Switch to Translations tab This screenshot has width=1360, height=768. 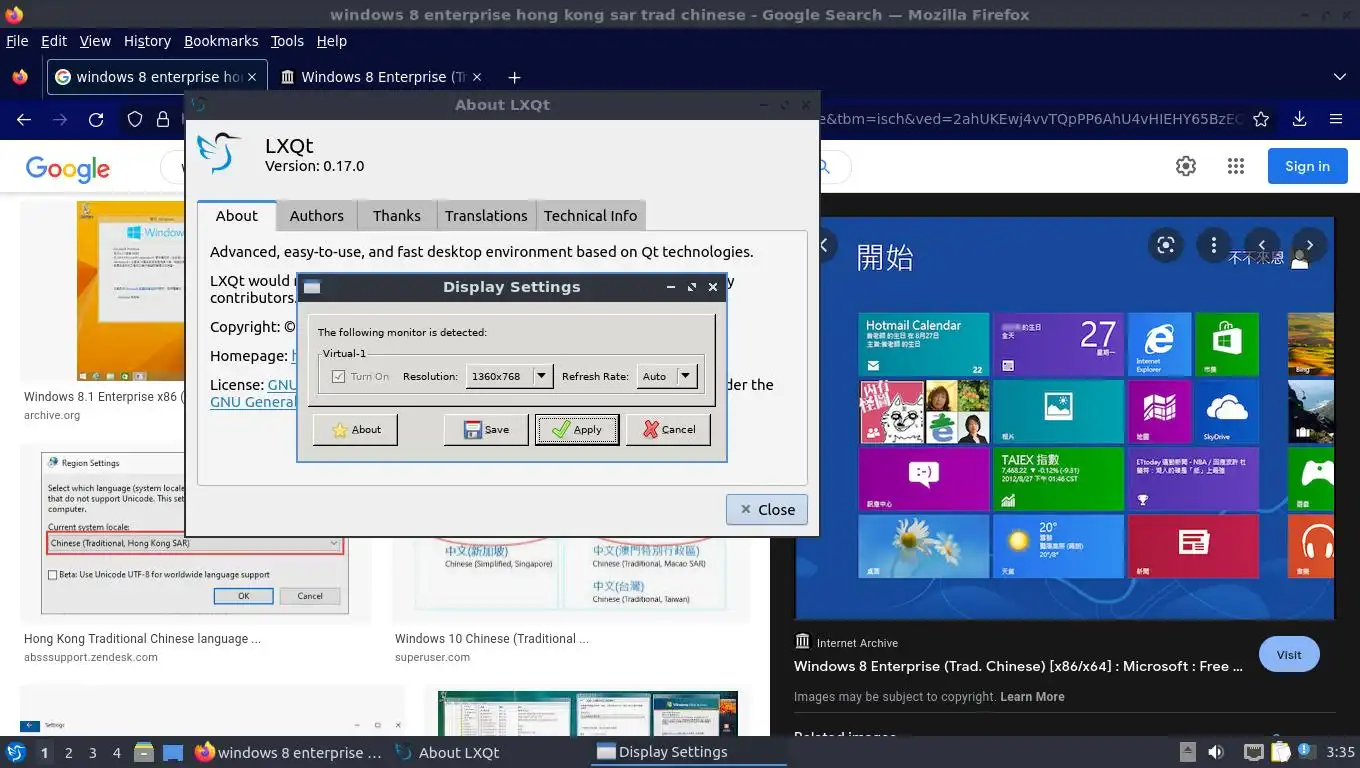[x=486, y=215]
